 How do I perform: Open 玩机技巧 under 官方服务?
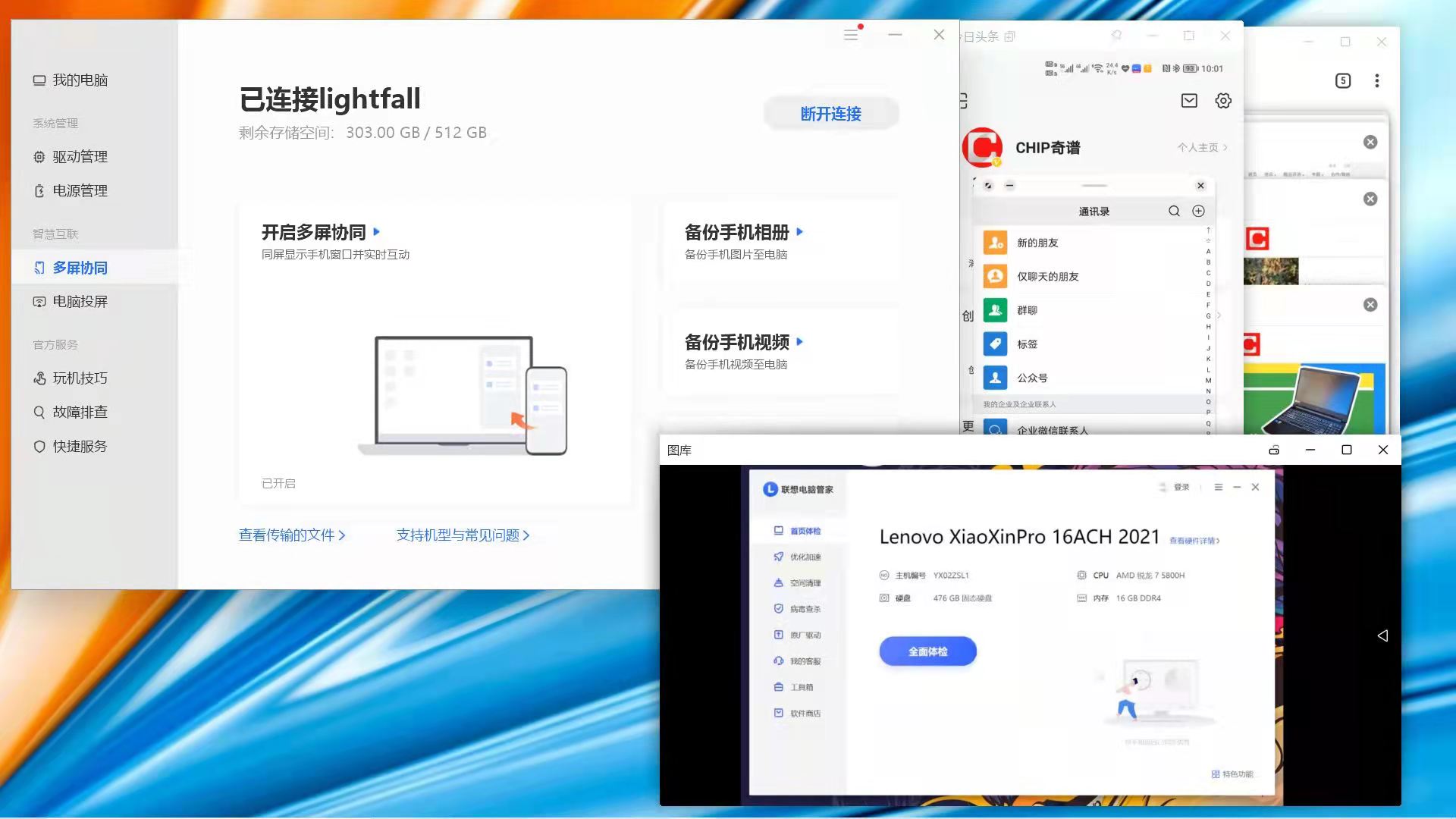[x=79, y=378]
